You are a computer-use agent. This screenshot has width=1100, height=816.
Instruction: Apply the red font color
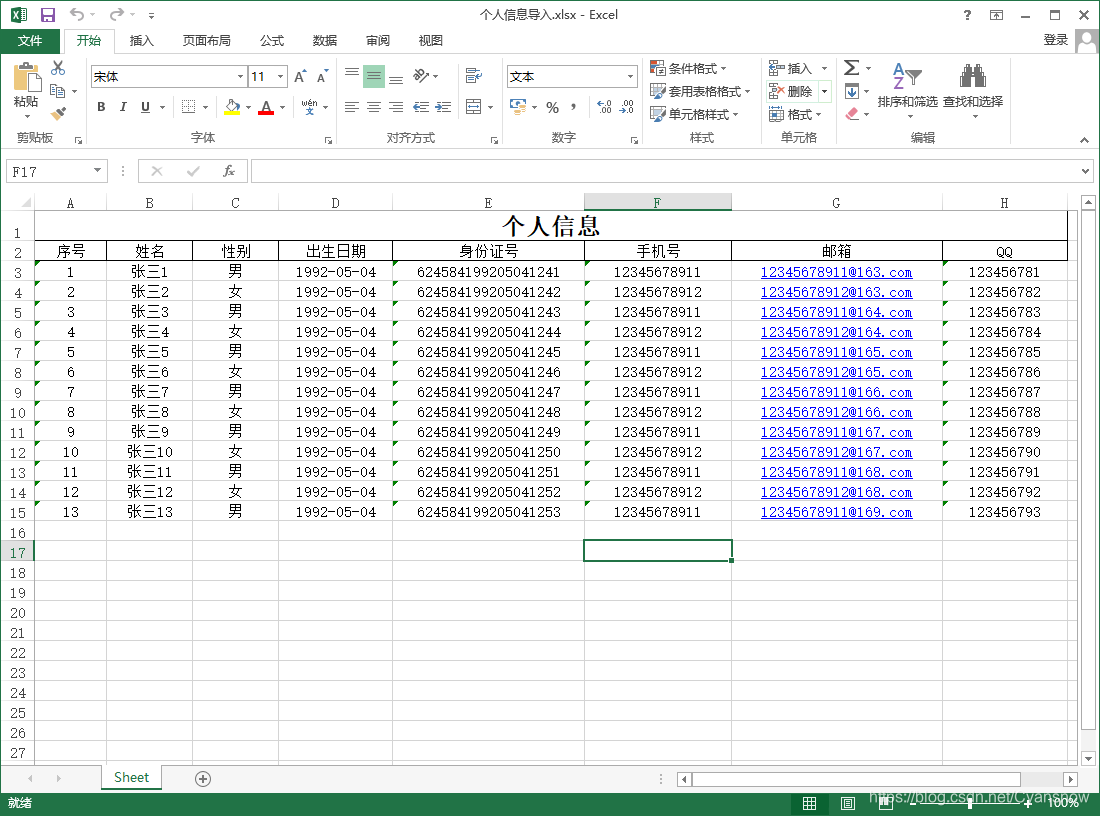(x=266, y=107)
